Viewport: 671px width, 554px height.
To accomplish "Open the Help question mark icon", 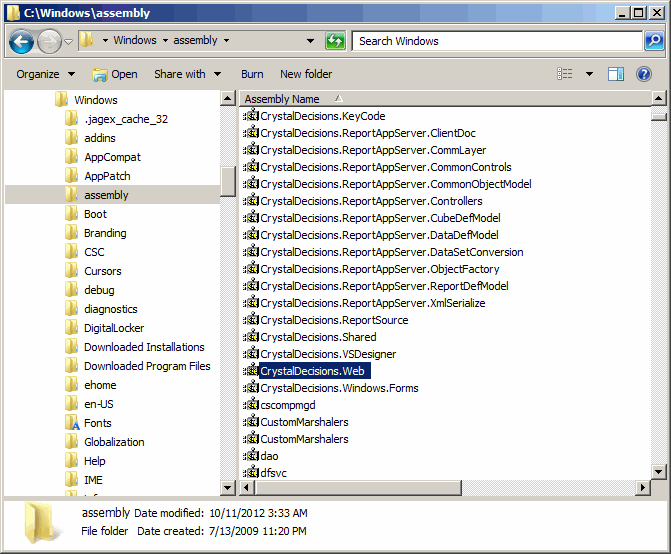I will pos(643,74).
